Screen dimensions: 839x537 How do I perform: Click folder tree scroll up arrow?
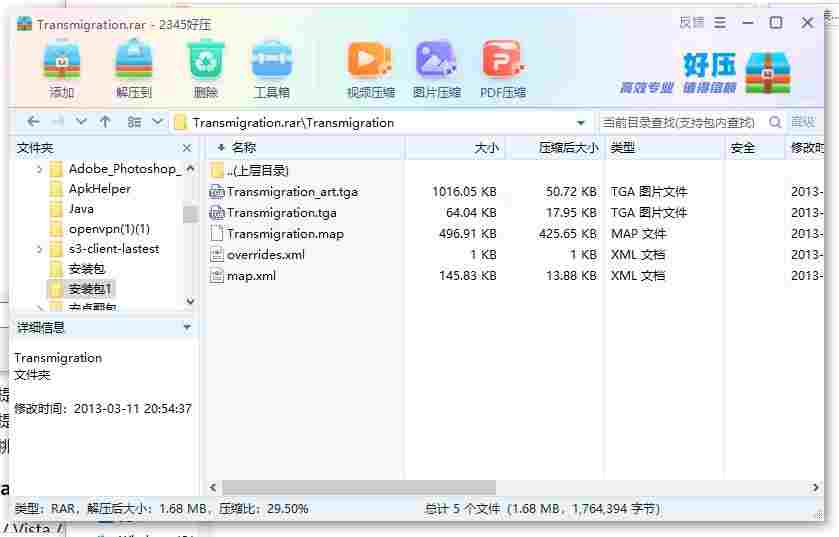tap(190, 168)
